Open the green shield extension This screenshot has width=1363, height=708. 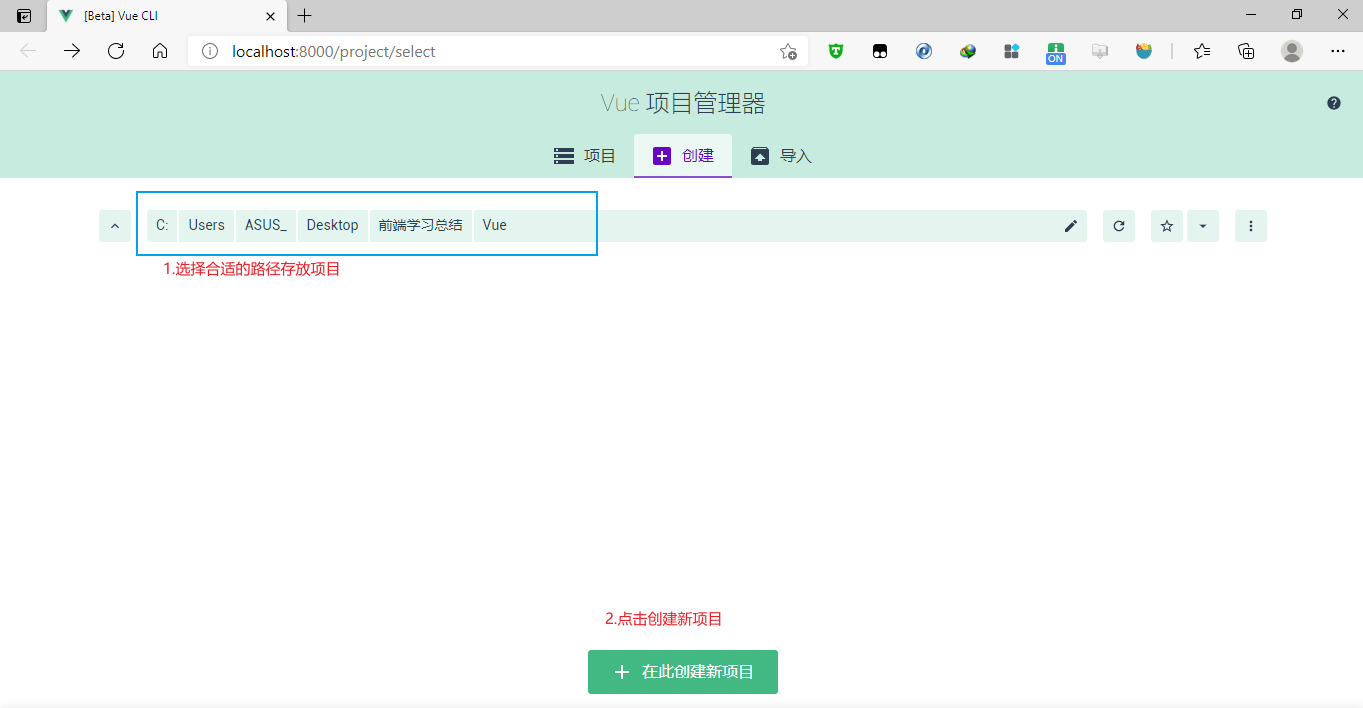tap(836, 51)
